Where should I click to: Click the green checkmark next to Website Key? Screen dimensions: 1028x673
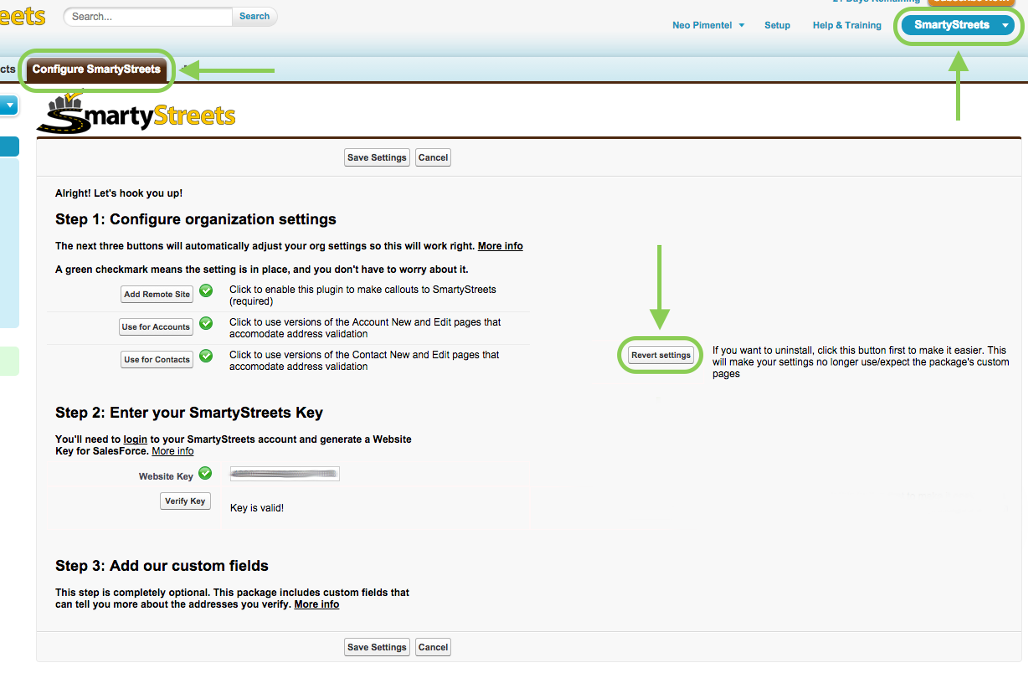pyautogui.click(x=205, y=472)
